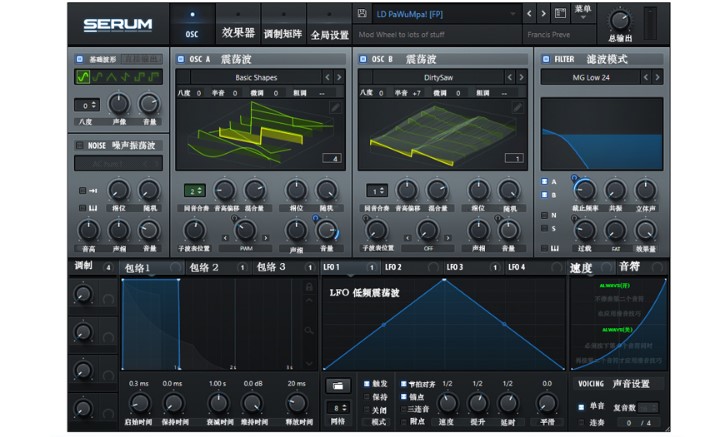Click the OSC A wavetable frame number 4
708x437 pixels.
pyautogui.click(x=332, y=158)
